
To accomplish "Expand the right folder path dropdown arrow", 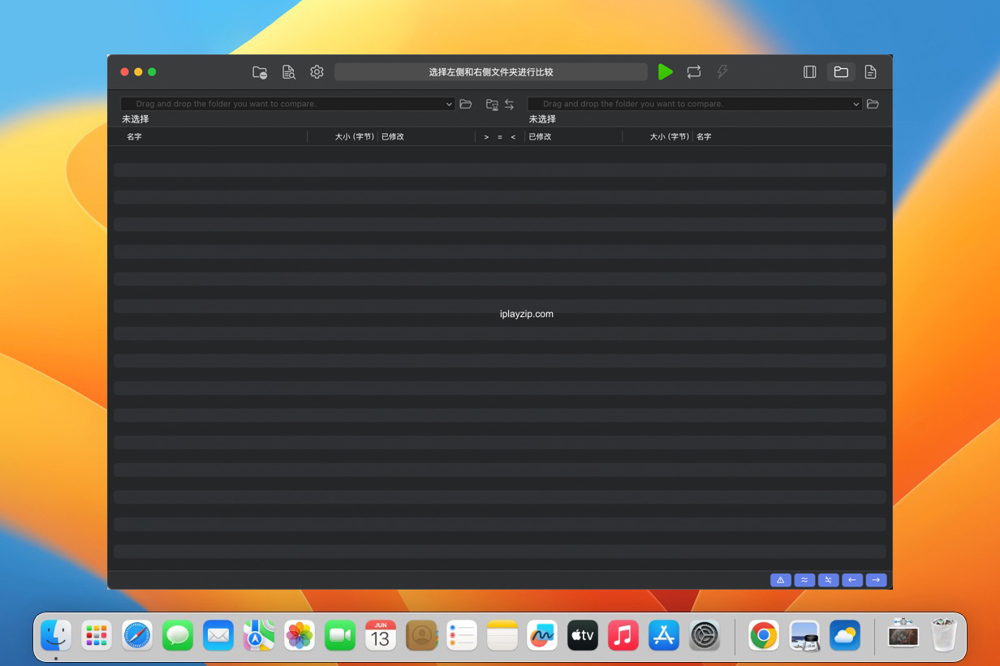I will click(x=856, y=104).
